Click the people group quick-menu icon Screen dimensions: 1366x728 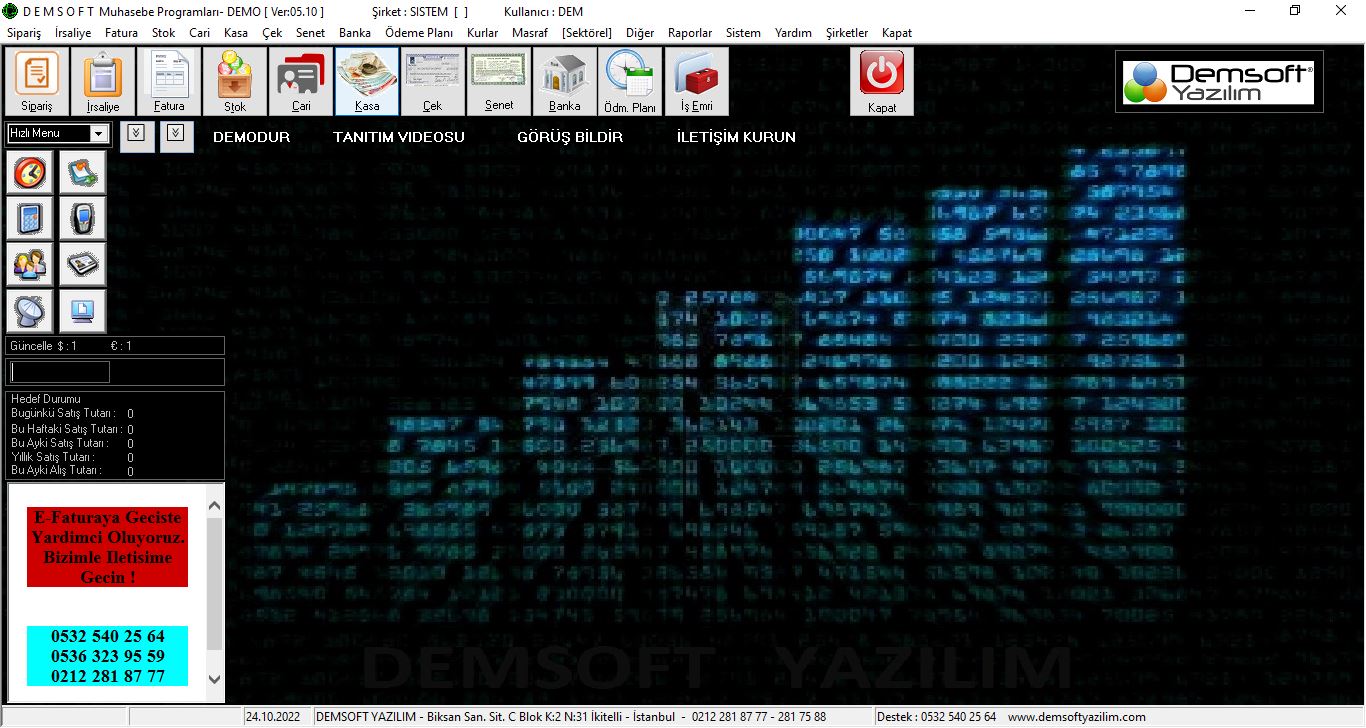coord(30,265)
